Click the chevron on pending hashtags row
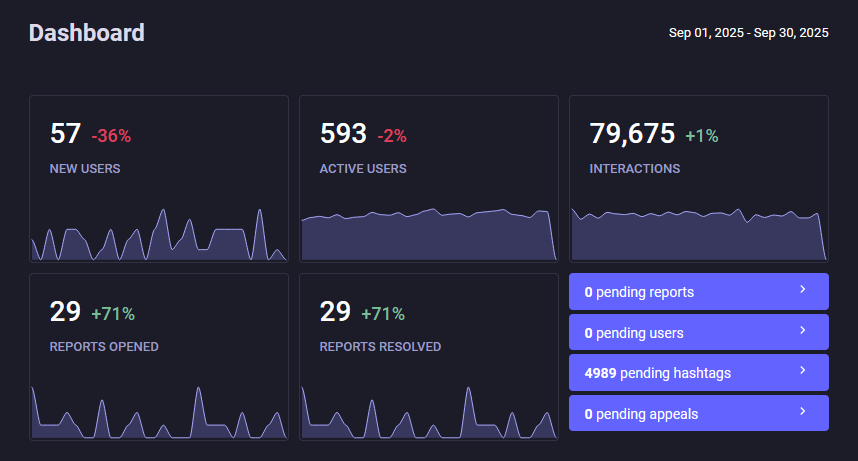This screenshot has width=858, height=461. (803, 372)
